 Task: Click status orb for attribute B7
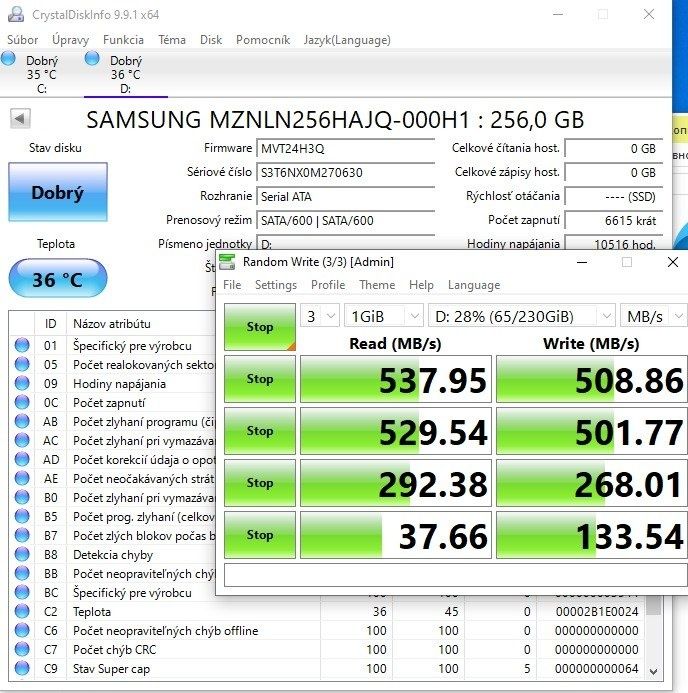[x=22, y=535]
